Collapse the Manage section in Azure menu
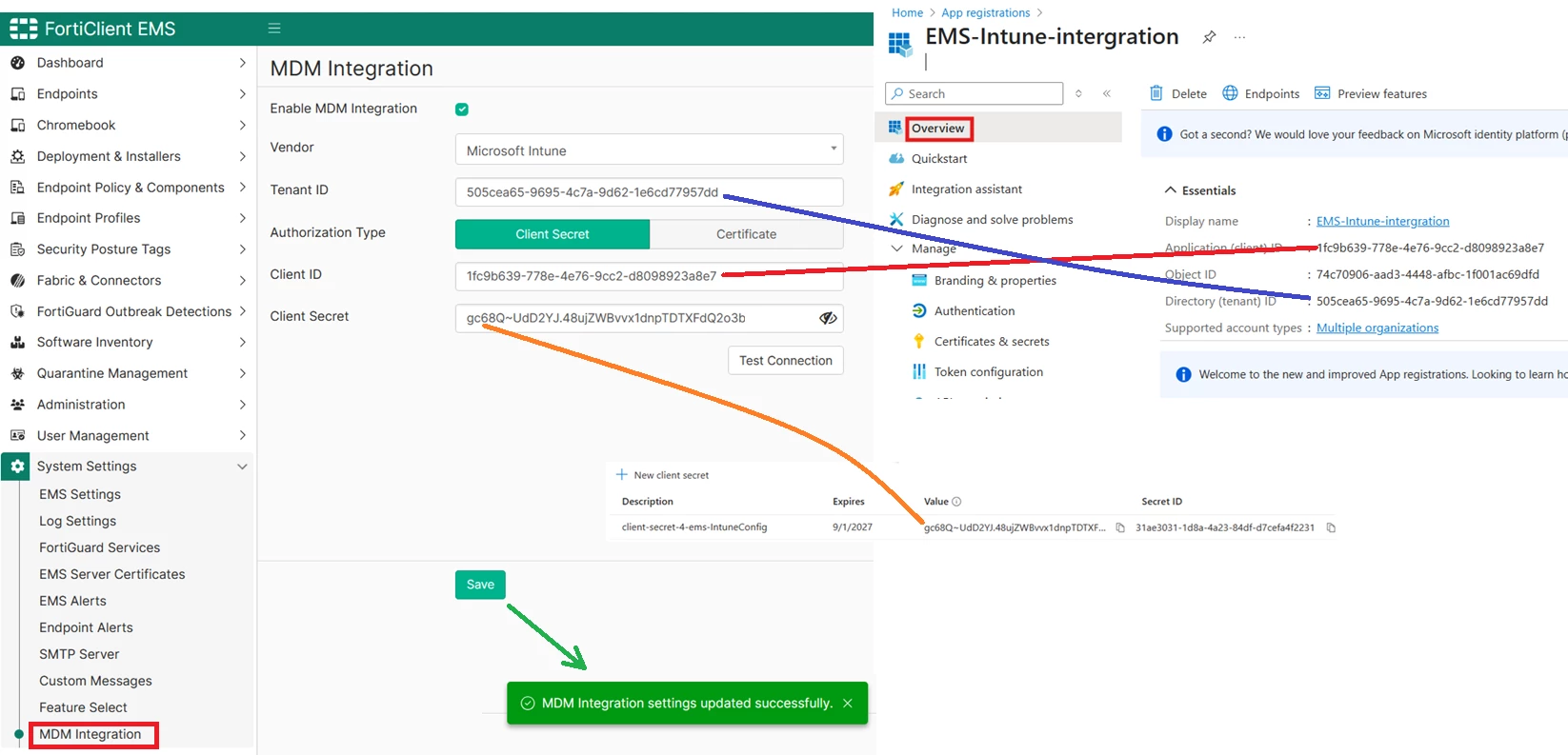 coord(896,248)
